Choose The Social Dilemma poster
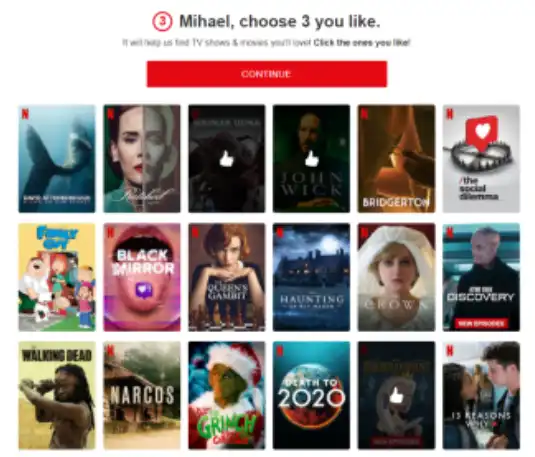 coord(481,159)
